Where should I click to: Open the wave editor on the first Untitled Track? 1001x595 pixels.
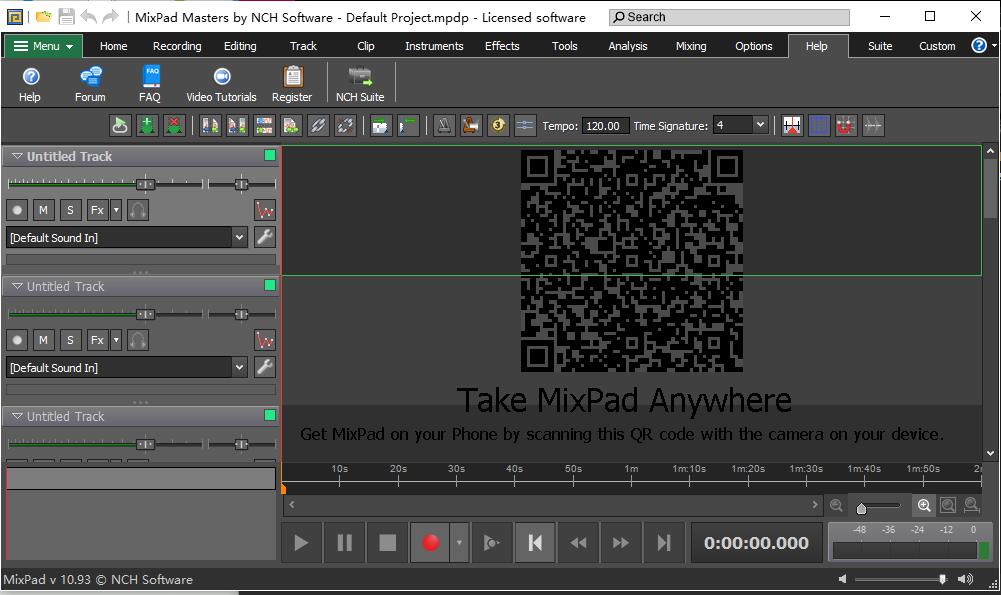[263, 210]
